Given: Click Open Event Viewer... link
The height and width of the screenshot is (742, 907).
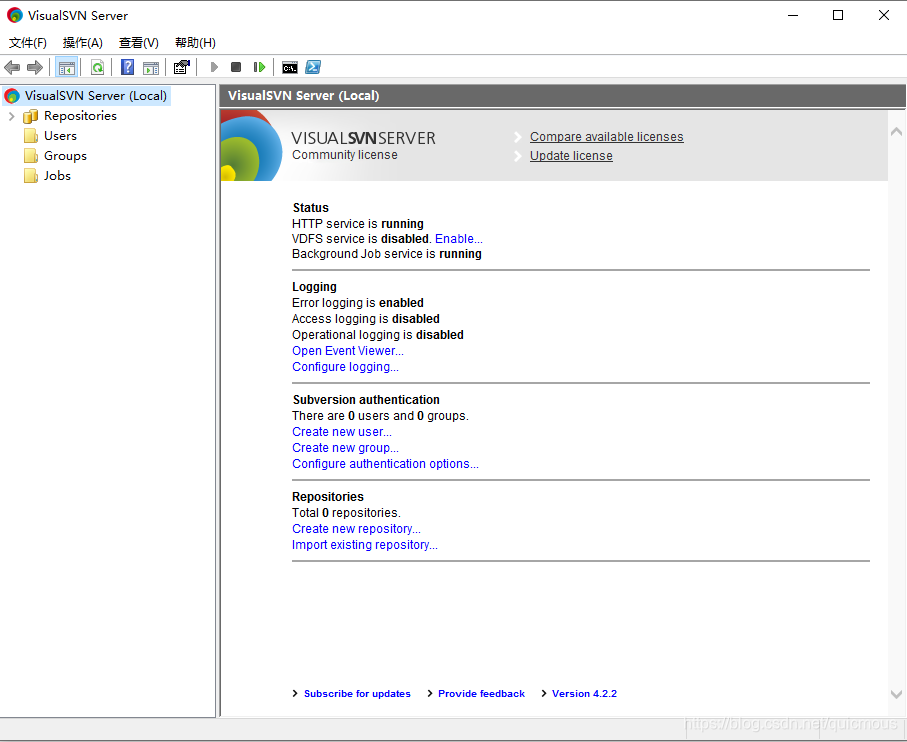Looking at the screenshot, I should [x=348, y=351].
